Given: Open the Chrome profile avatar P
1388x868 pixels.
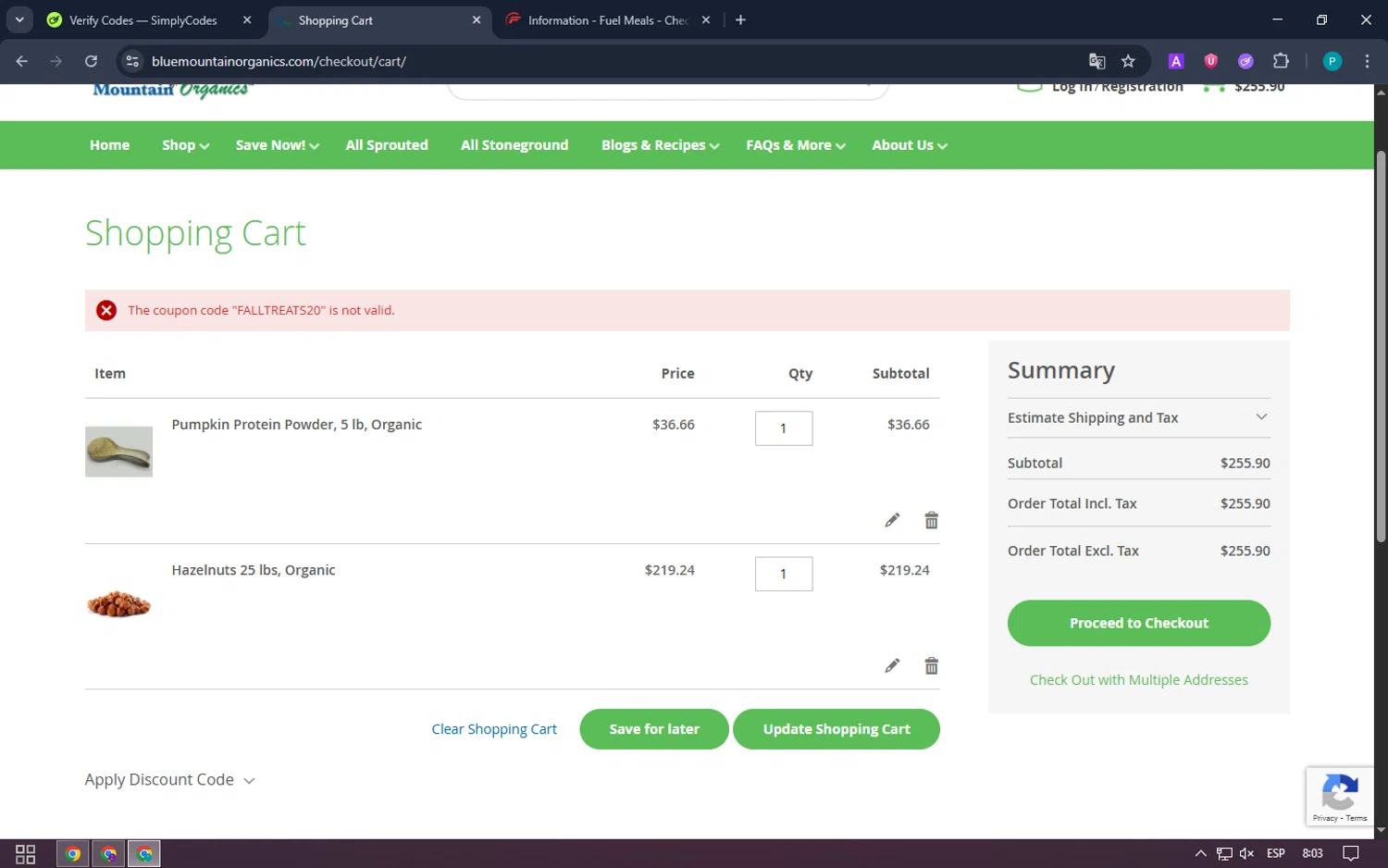Looking at the screenshot, I should 1332,61.
